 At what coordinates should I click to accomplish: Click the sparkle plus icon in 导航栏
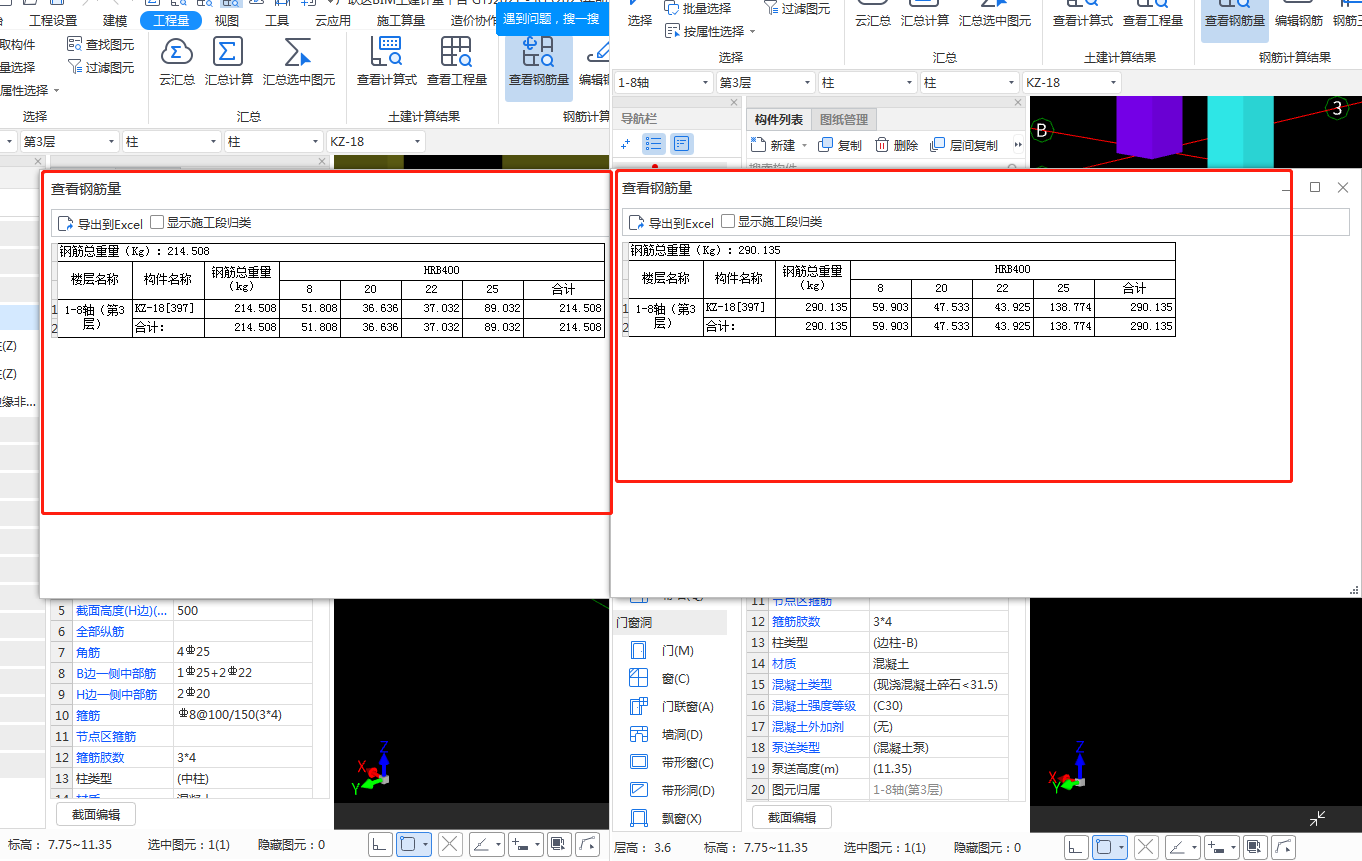pos(626,144)
